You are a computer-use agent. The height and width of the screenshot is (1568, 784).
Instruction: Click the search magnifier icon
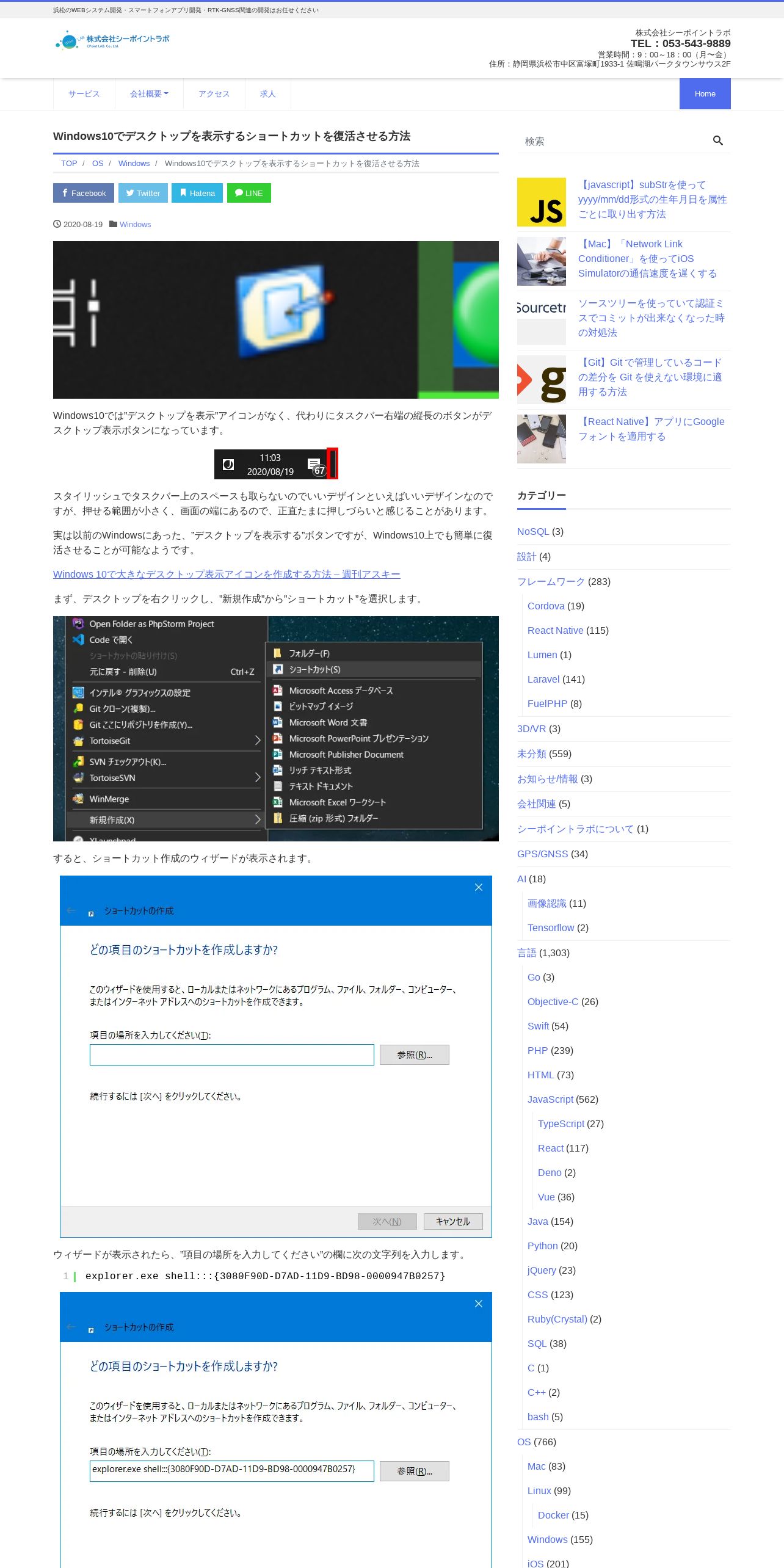click(x=718, y=141)
